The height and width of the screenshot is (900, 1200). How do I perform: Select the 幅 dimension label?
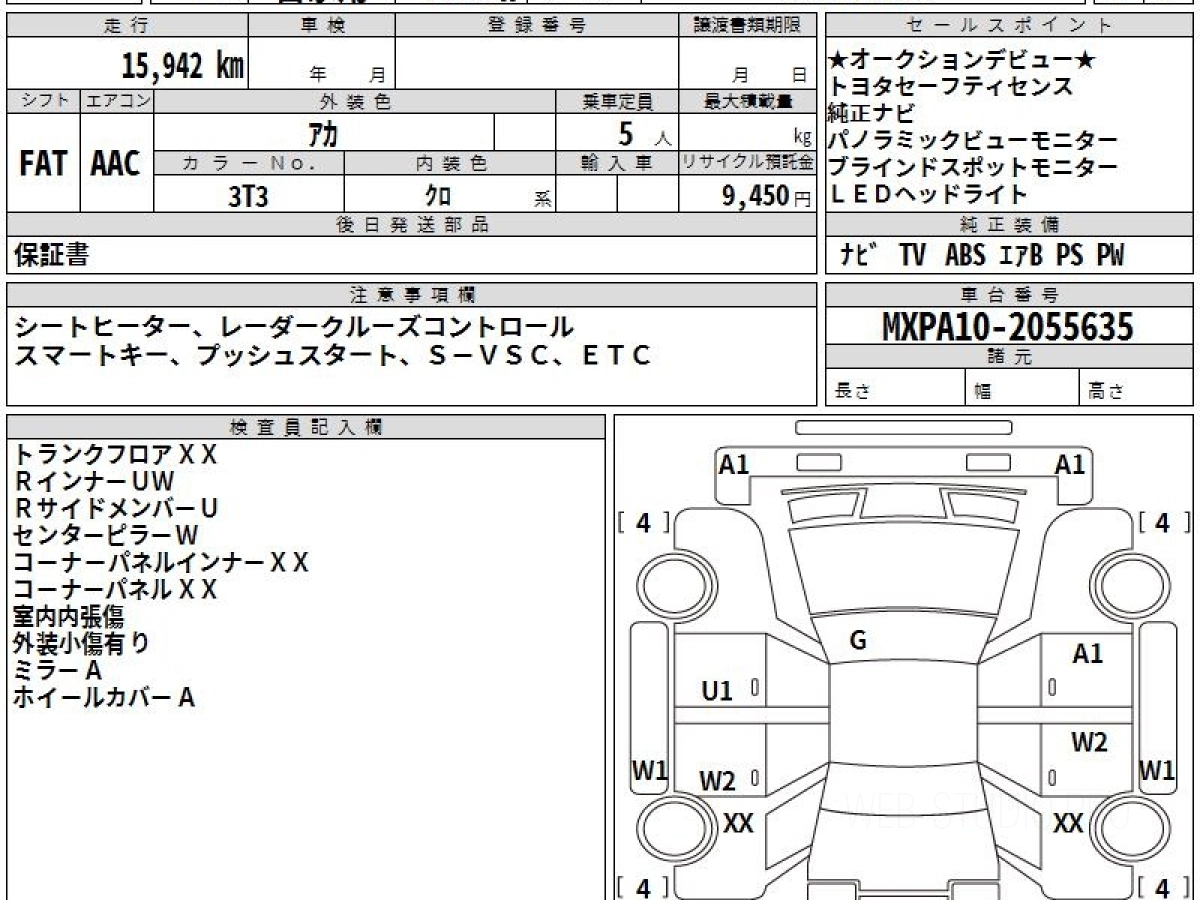coord(983,392)
